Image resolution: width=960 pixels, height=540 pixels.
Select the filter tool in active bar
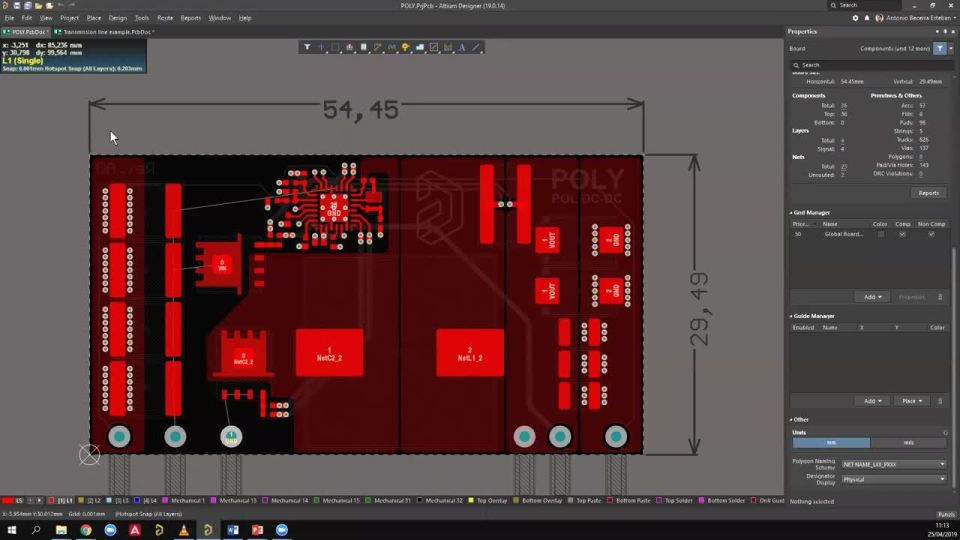(307, 47)
